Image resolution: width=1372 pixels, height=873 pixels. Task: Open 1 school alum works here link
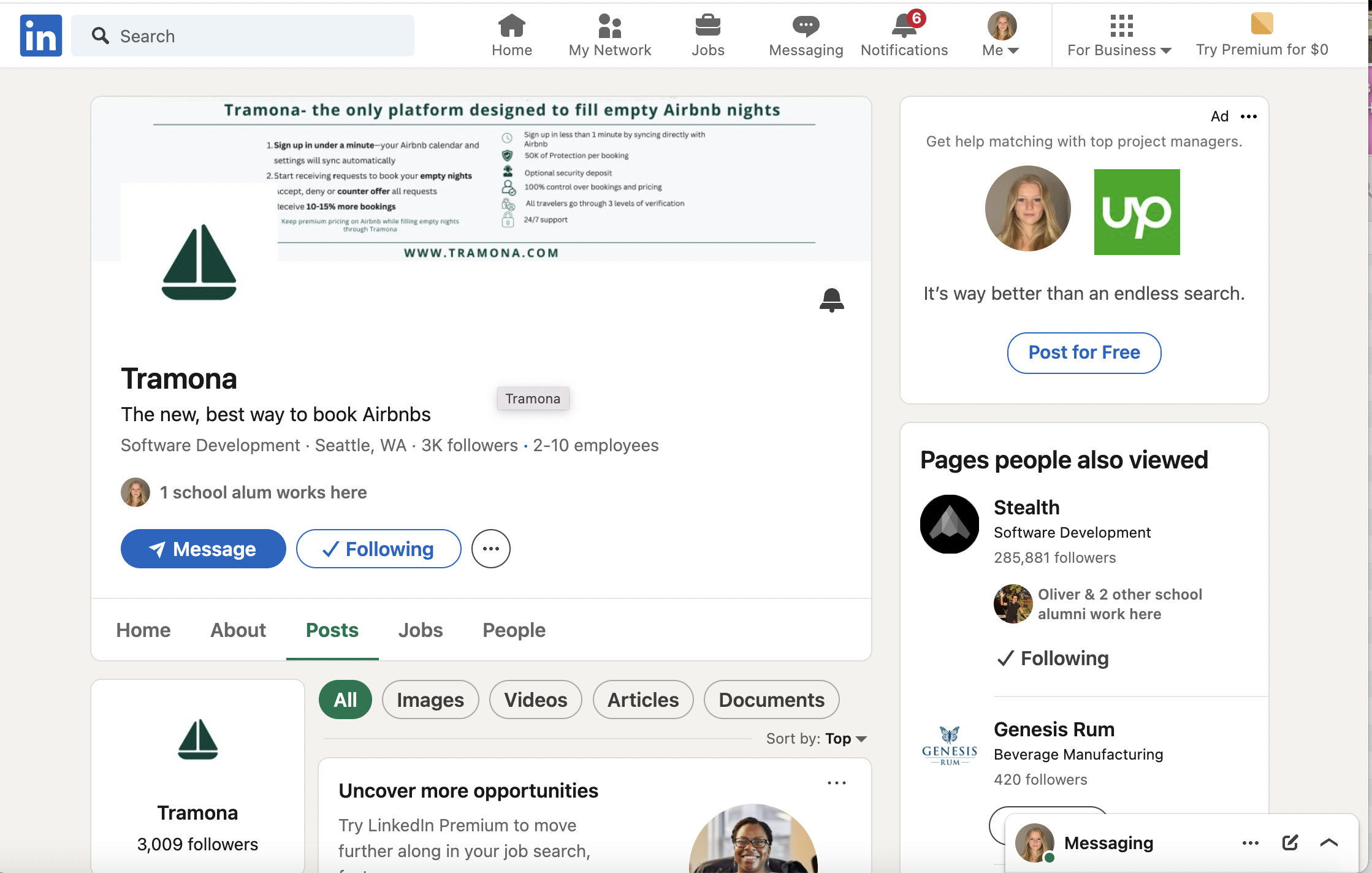pyautogui.click(x=263, y=492)
